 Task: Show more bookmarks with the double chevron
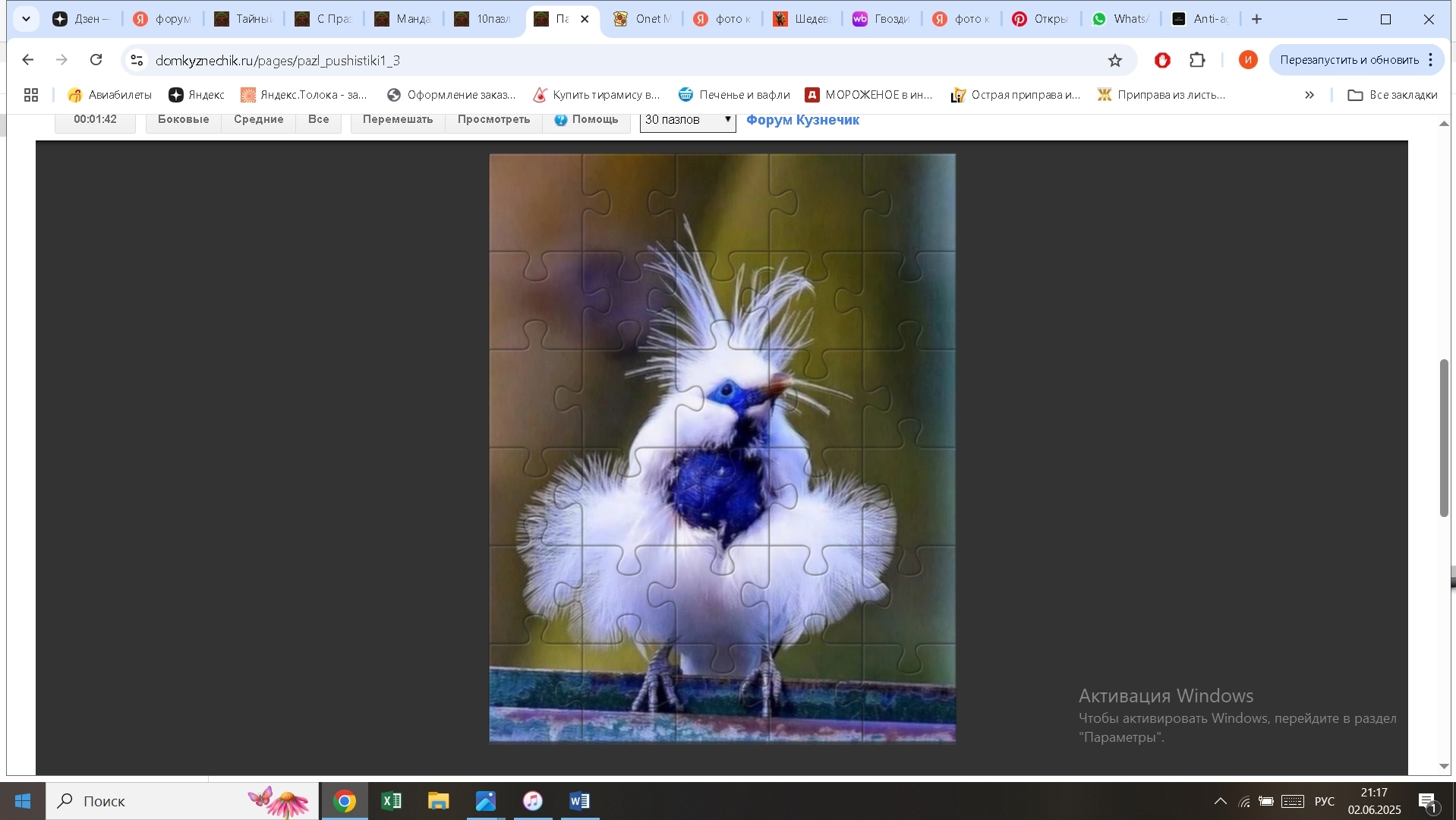click(x=1309, y=95)
